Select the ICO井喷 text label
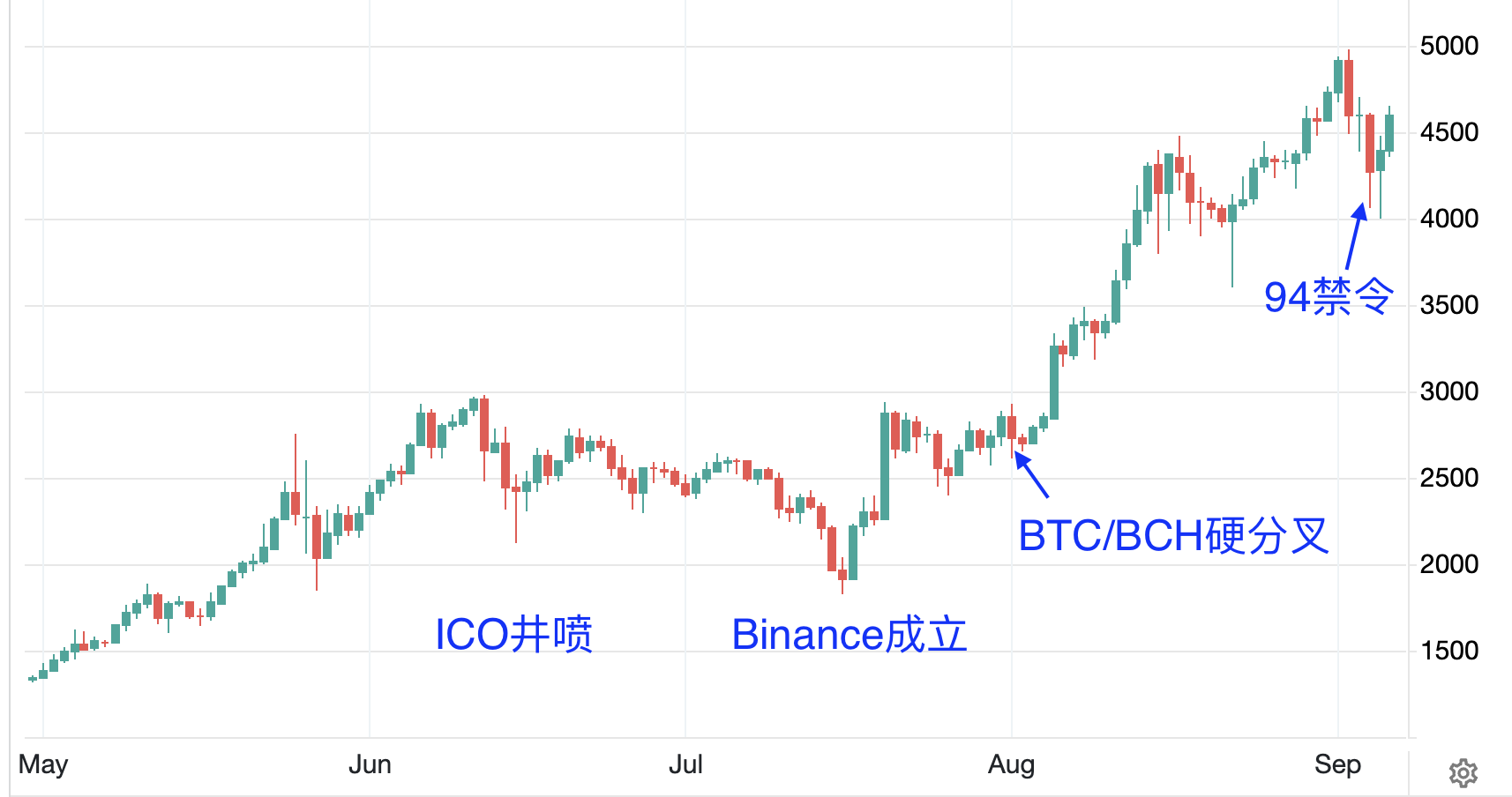Viewport: 1512px width, 797px height. [514, 635]
